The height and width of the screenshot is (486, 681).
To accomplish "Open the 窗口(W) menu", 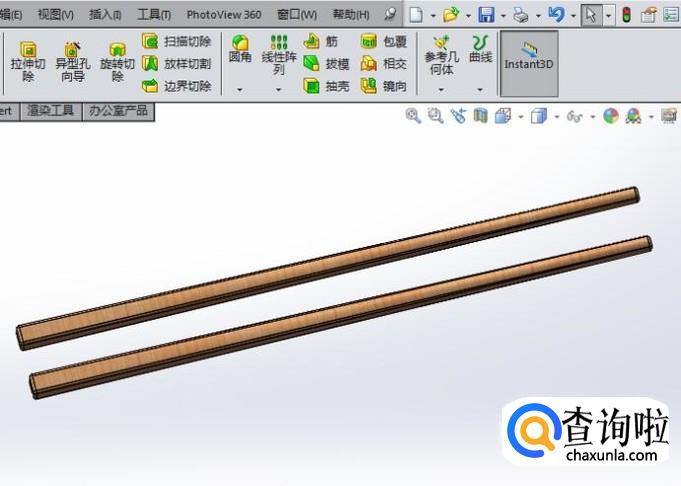I will [x=297, y=15].
